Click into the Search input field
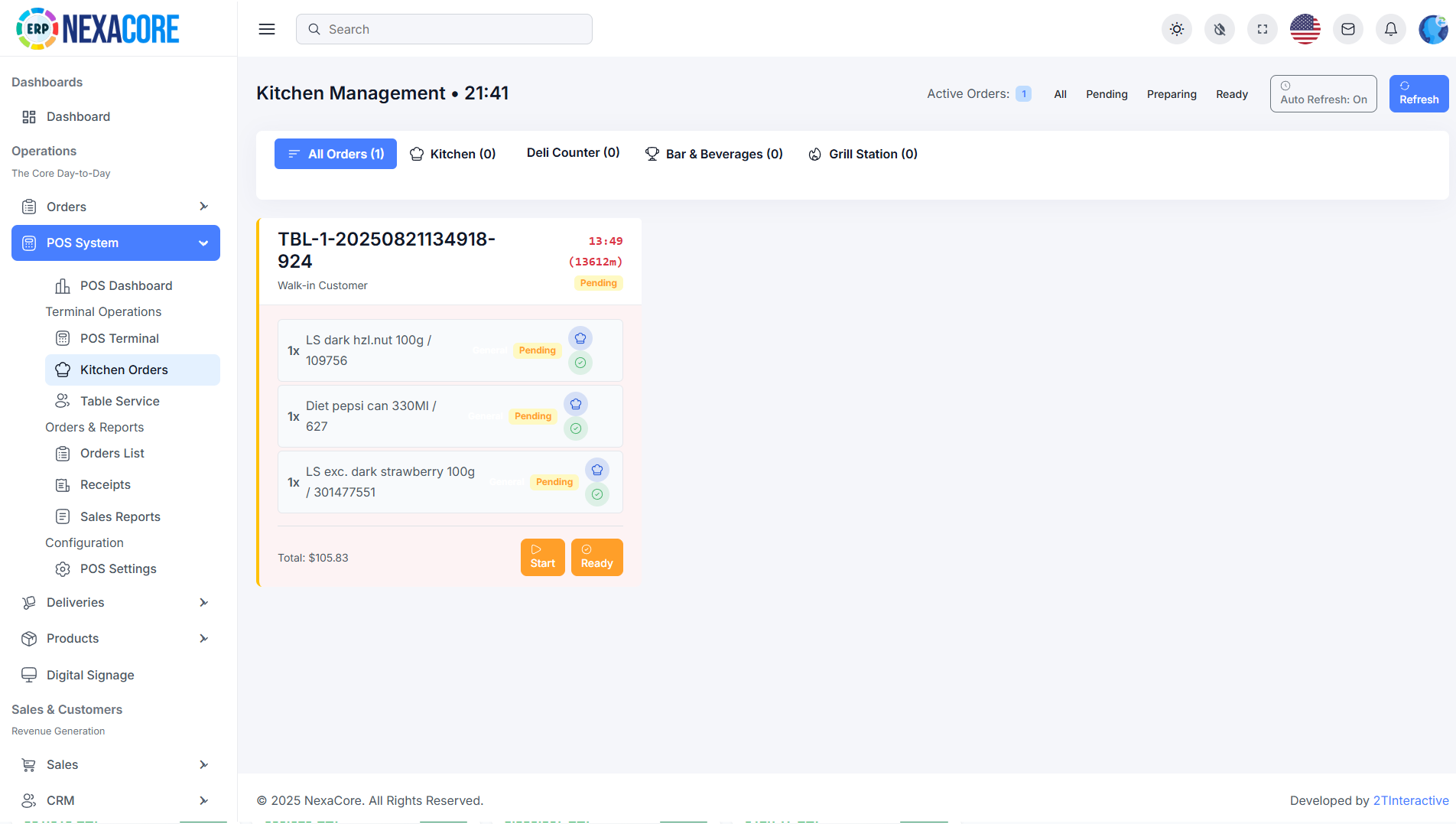This screenshot has height=824, width=1456. click(444, 29)
